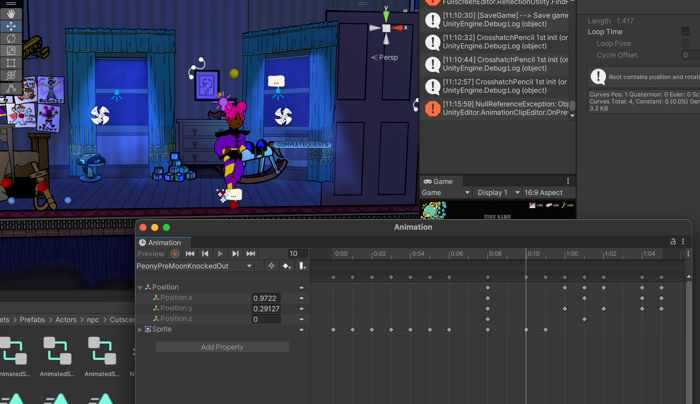This screenshot has height=404, width=700.
Task: Select the Scale tool
Action: [11, 50]
